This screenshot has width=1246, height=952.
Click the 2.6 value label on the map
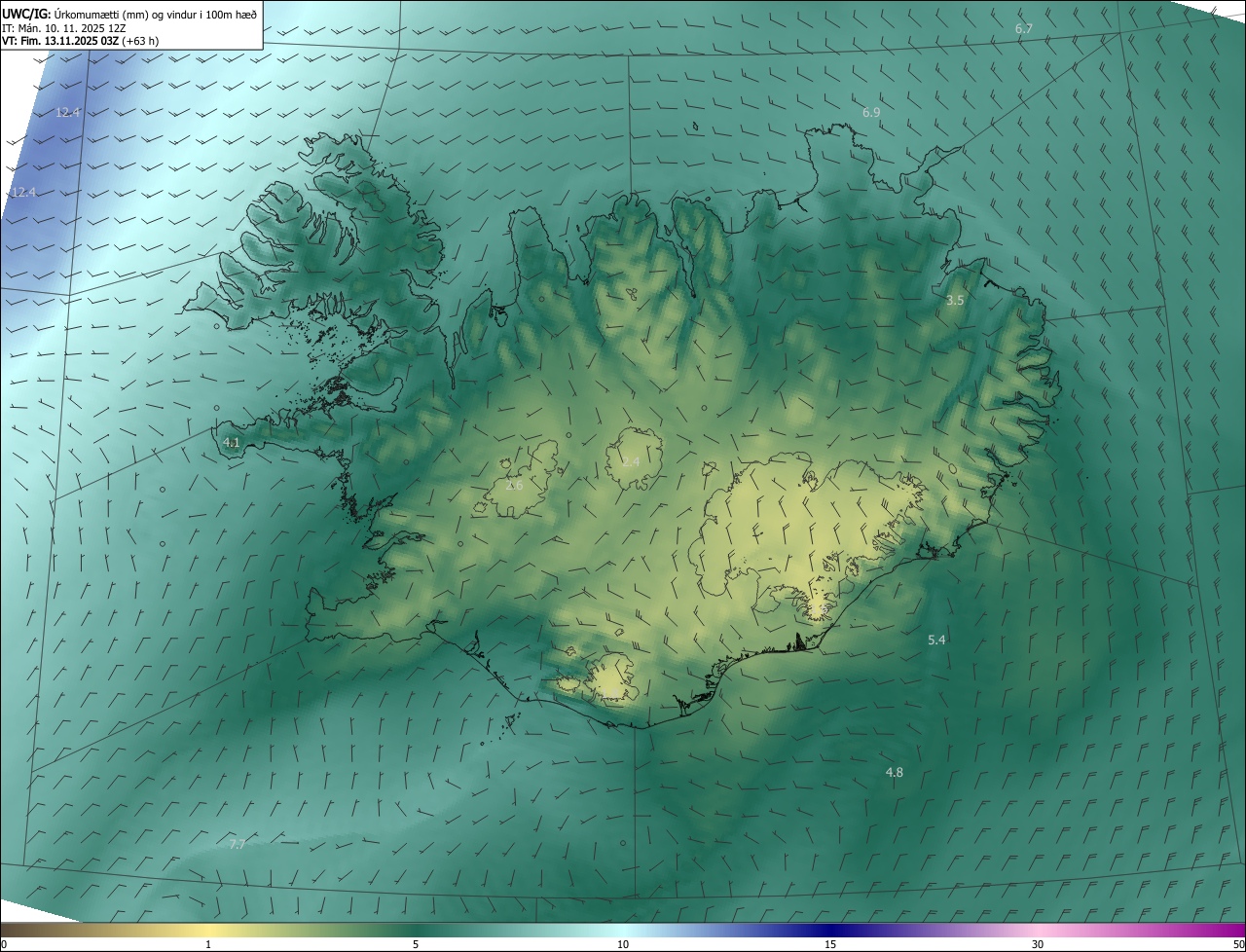pyautogui.click(x=514, y=485)
